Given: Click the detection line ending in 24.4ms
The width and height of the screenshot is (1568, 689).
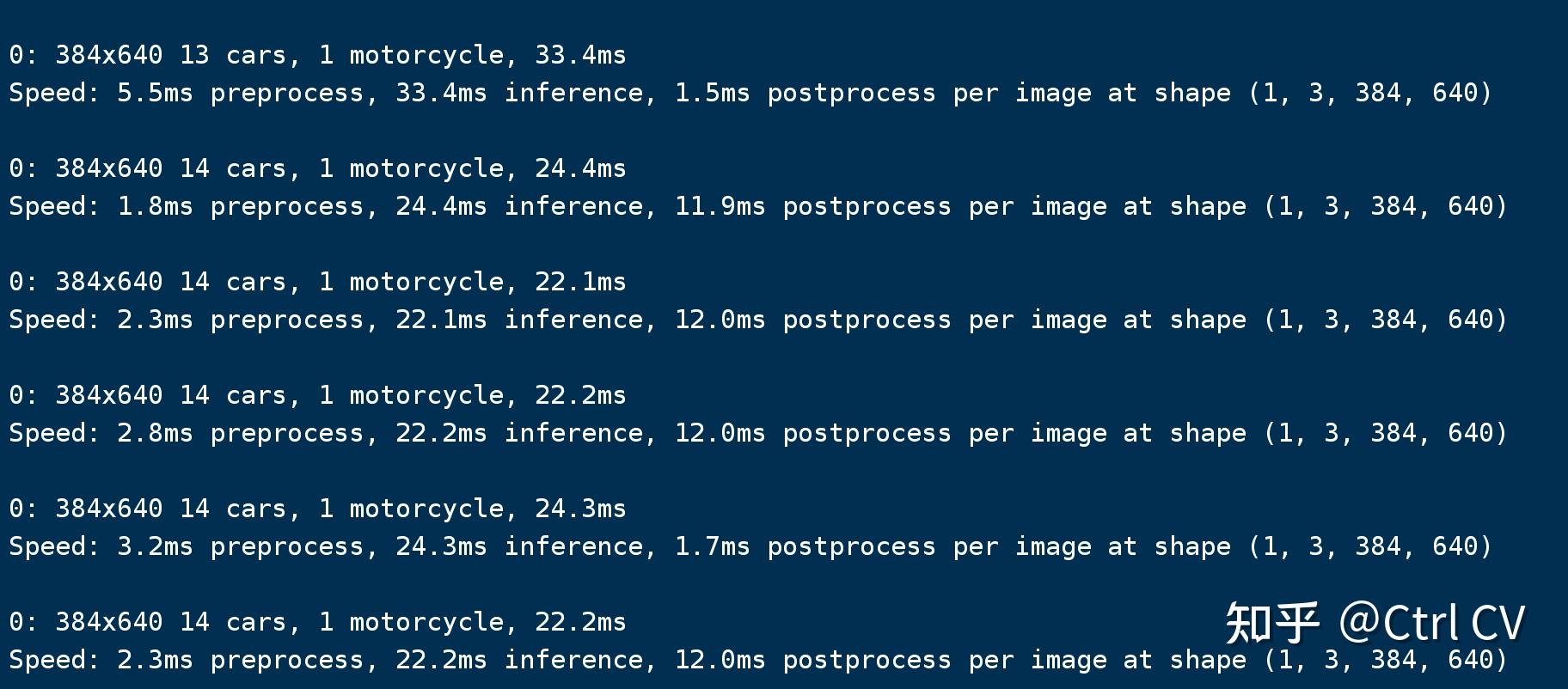Looking at the screenshot, I should pyautogui.click(x=317, y=168).
